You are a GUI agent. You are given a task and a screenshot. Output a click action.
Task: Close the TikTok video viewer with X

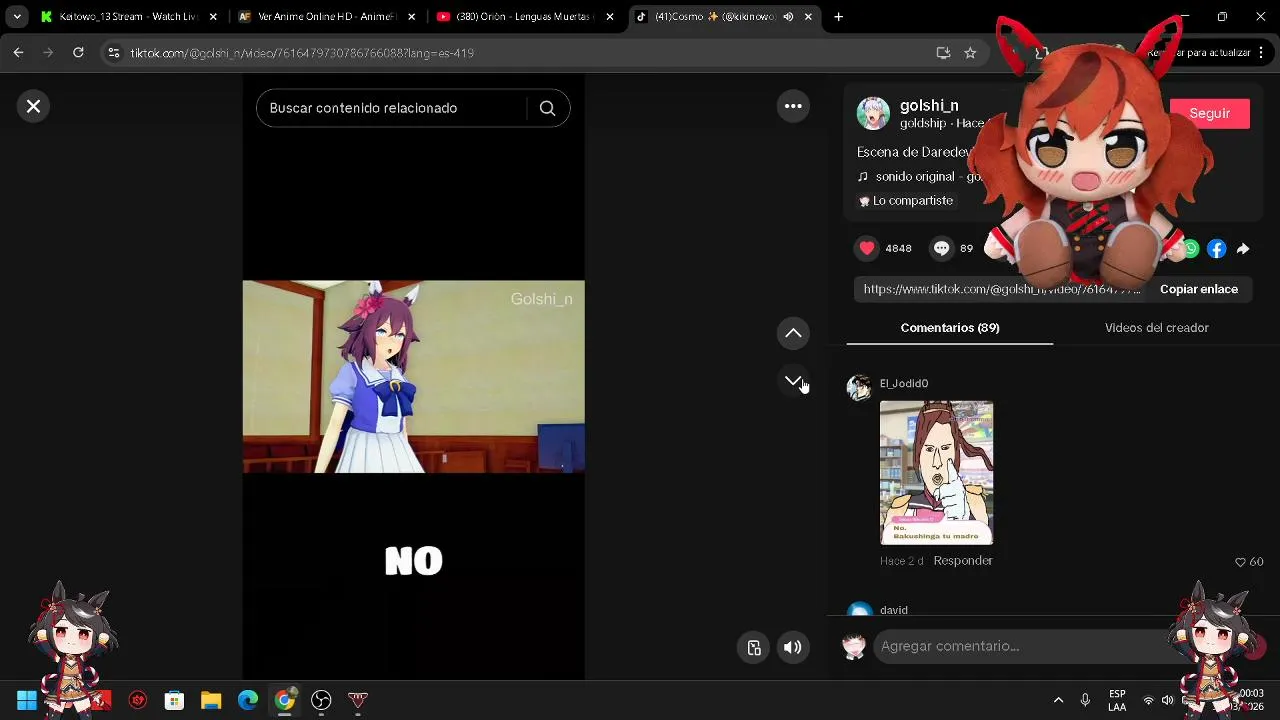point(33,106)
